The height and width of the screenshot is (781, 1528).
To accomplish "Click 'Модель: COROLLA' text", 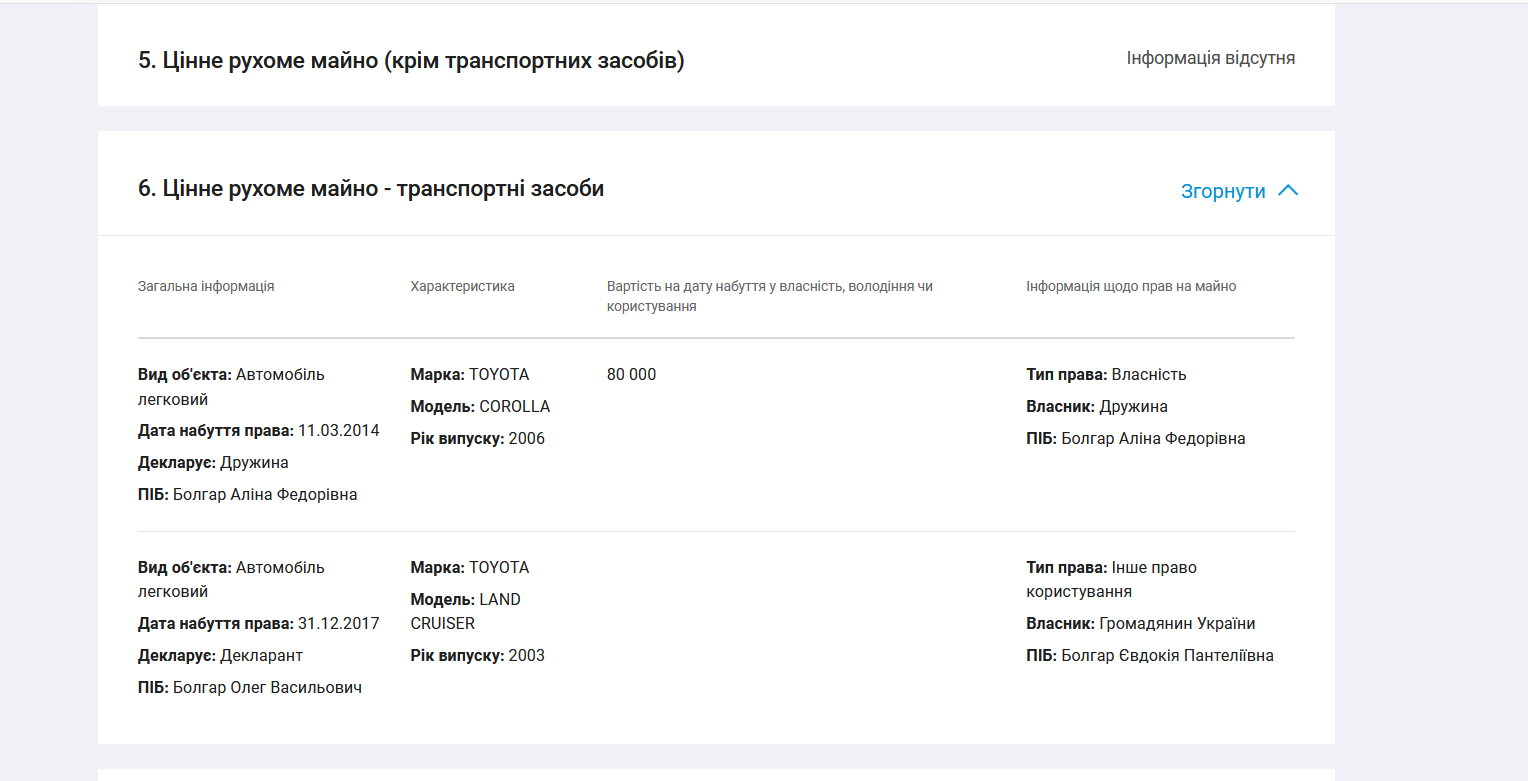I will pyautogui.click(x=480, y=406).
